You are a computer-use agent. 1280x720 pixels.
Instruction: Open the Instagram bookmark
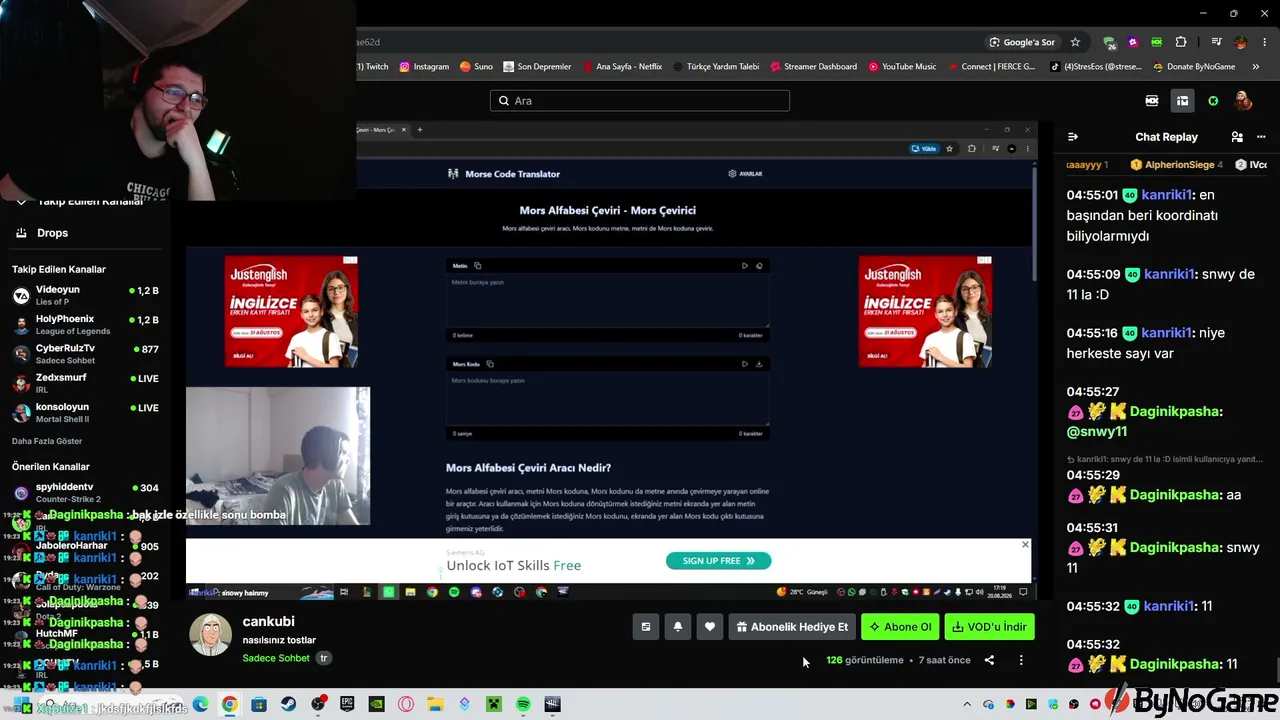point(424,67)
